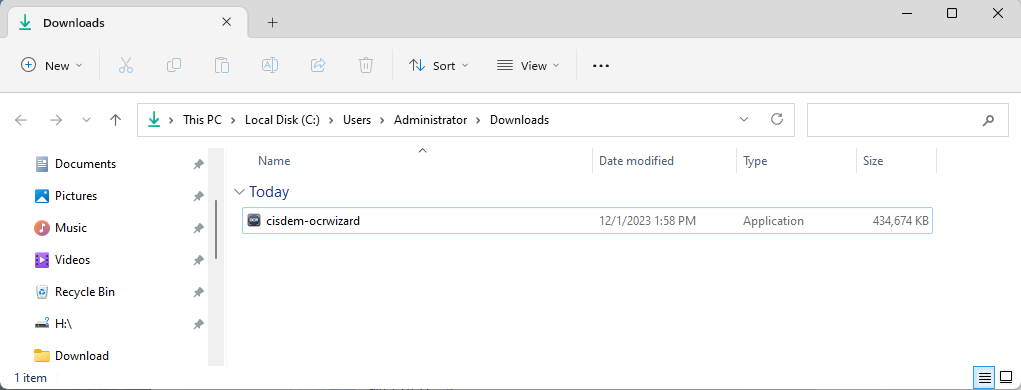Refresh the Downloads folder view

[776, 120]
